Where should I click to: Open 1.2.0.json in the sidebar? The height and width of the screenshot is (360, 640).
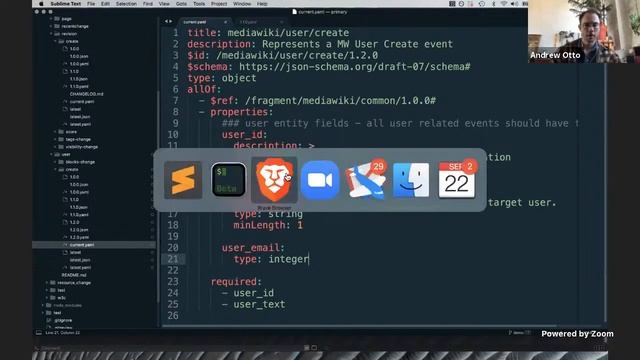[x=79, y=230]
